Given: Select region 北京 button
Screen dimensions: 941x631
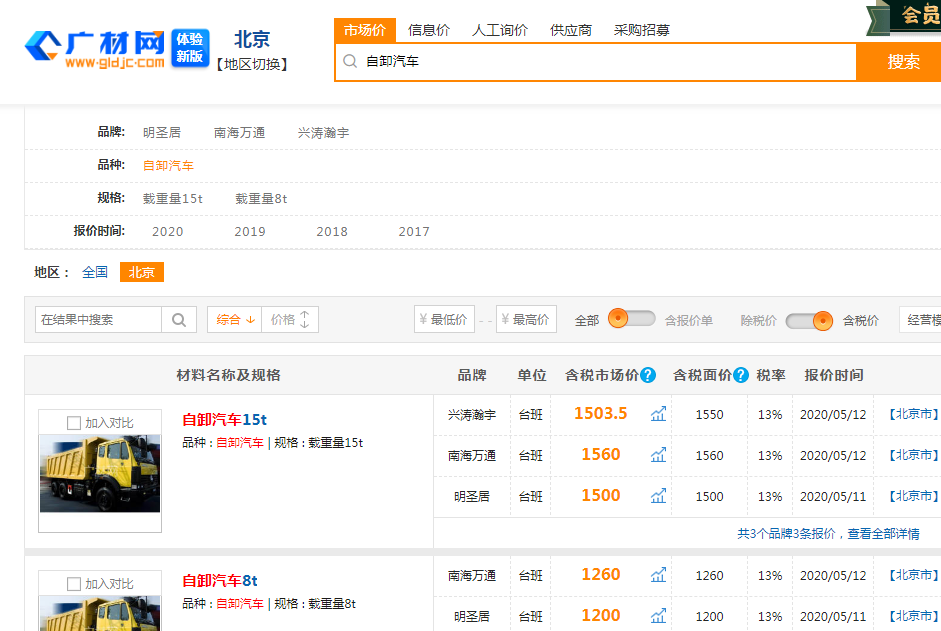Looking at the screenshot, I should pyautogui.click(x=142, y=272).
